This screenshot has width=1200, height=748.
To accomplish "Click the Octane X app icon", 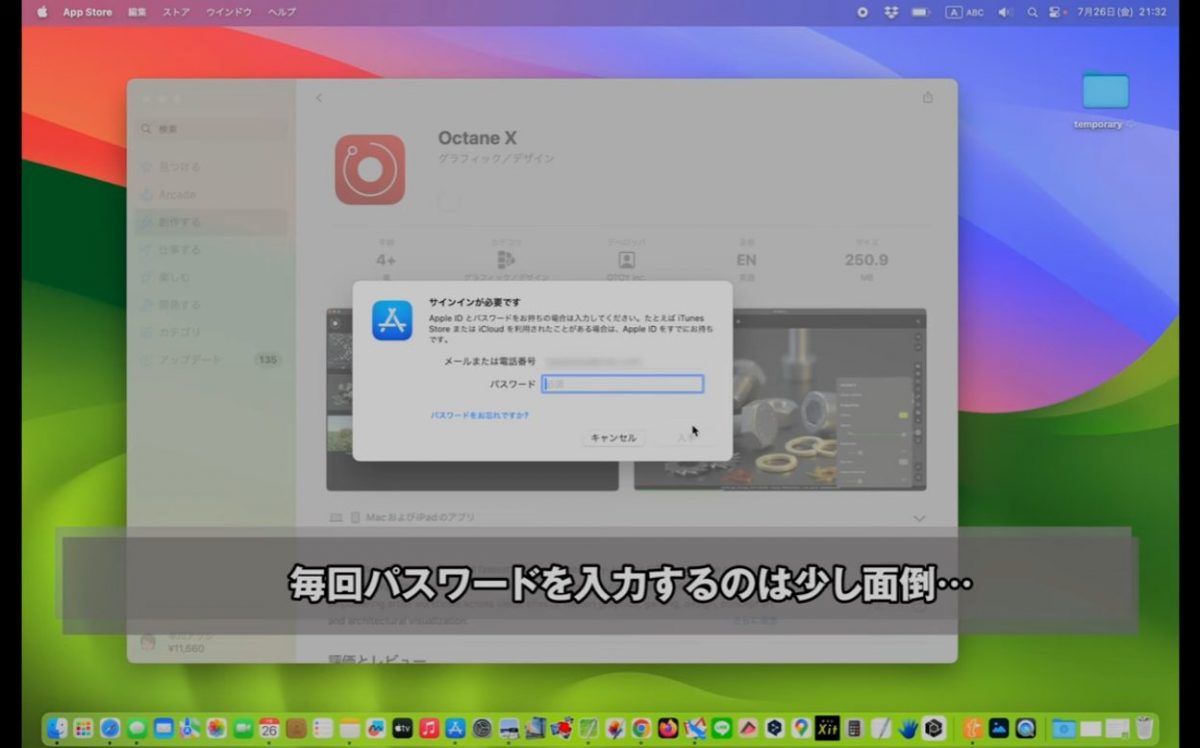I will (x=370, y=170).
